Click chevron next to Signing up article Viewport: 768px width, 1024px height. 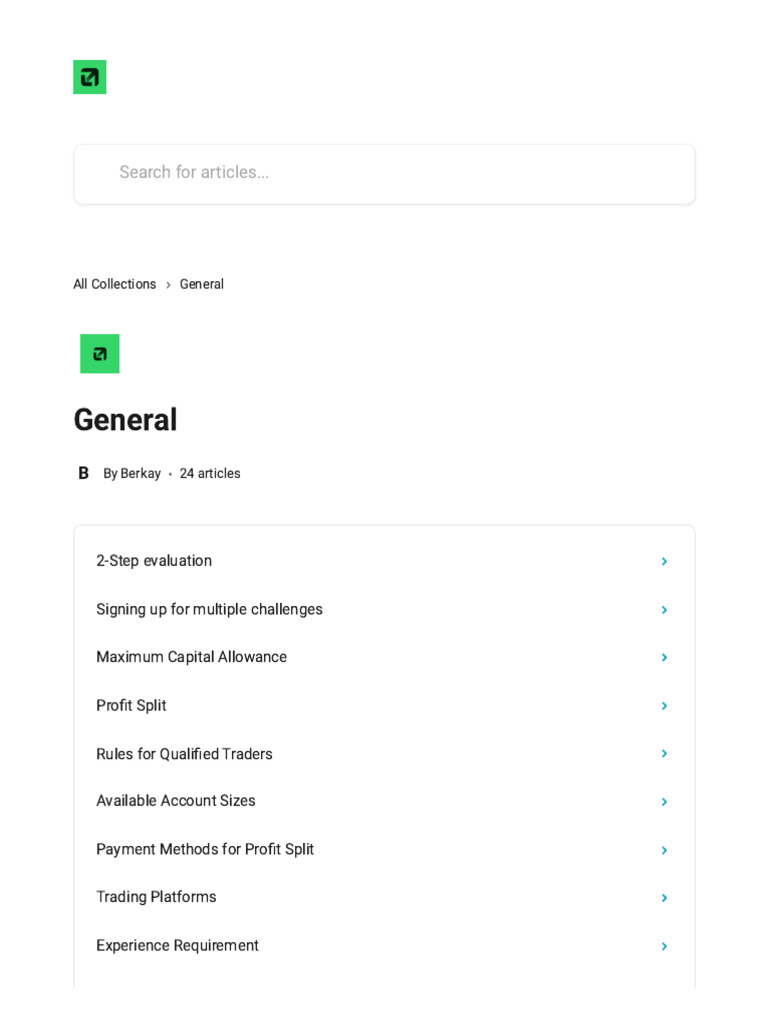(x=664, y=610)
